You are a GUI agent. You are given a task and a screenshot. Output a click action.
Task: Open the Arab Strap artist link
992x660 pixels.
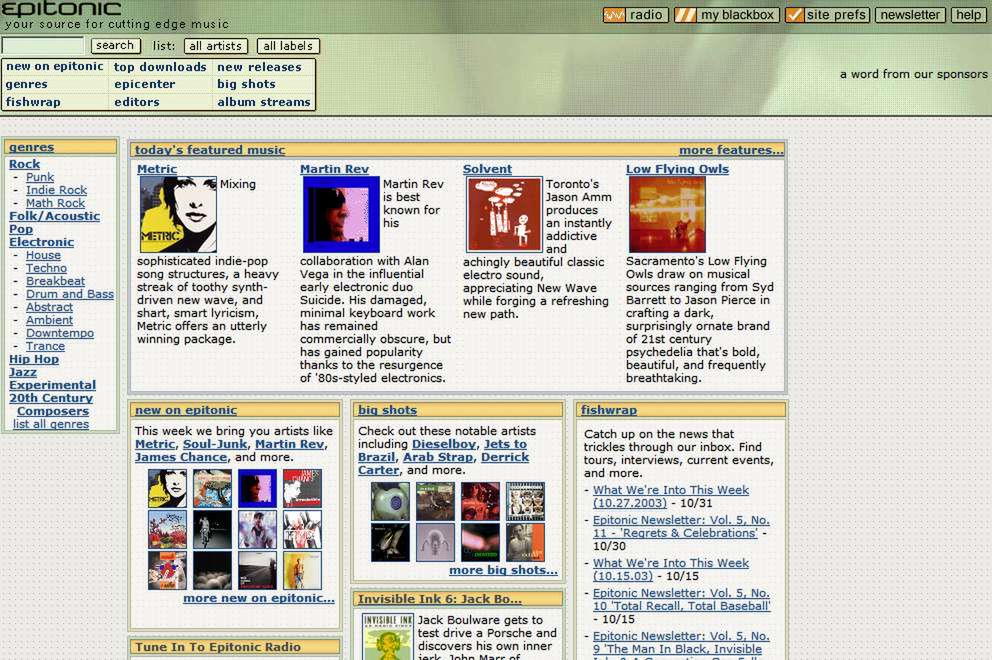[x=438, y=457]
